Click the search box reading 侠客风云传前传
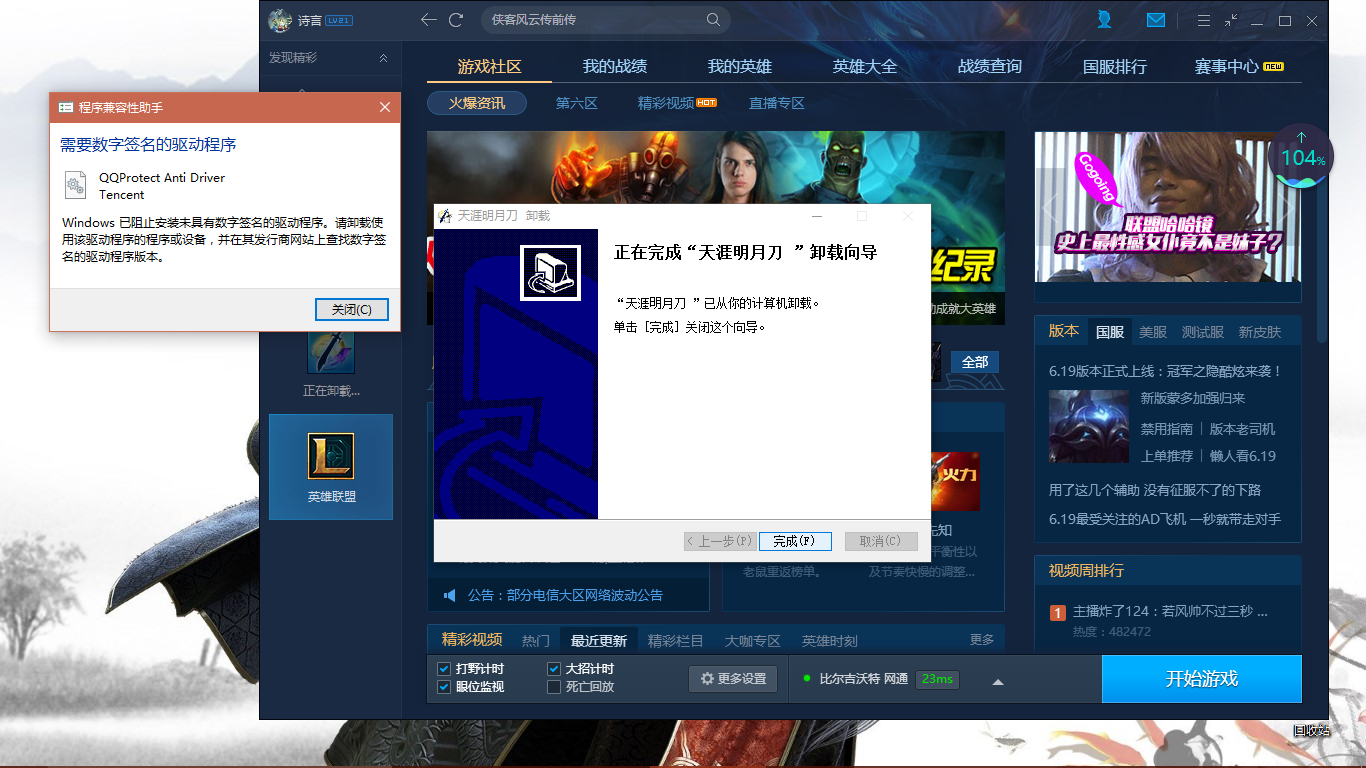1366x768 pixels. (605, 20)
